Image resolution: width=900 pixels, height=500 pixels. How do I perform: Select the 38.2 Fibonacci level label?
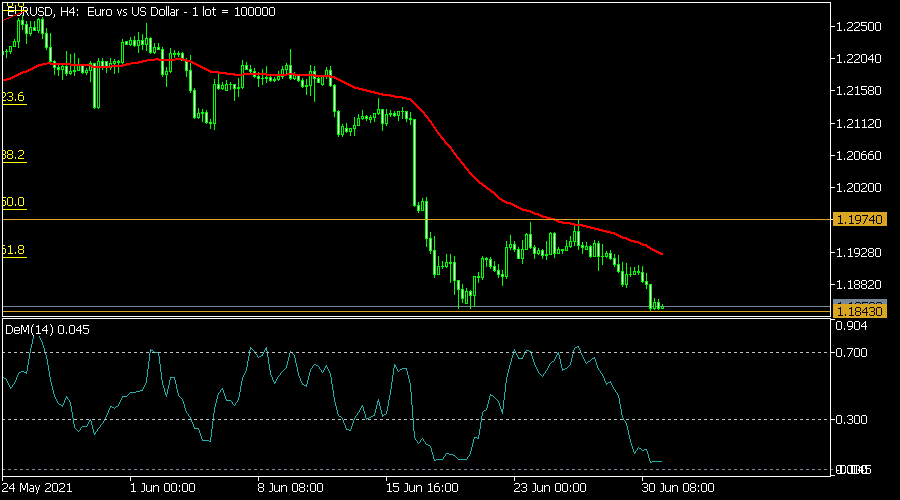[13, 155]
